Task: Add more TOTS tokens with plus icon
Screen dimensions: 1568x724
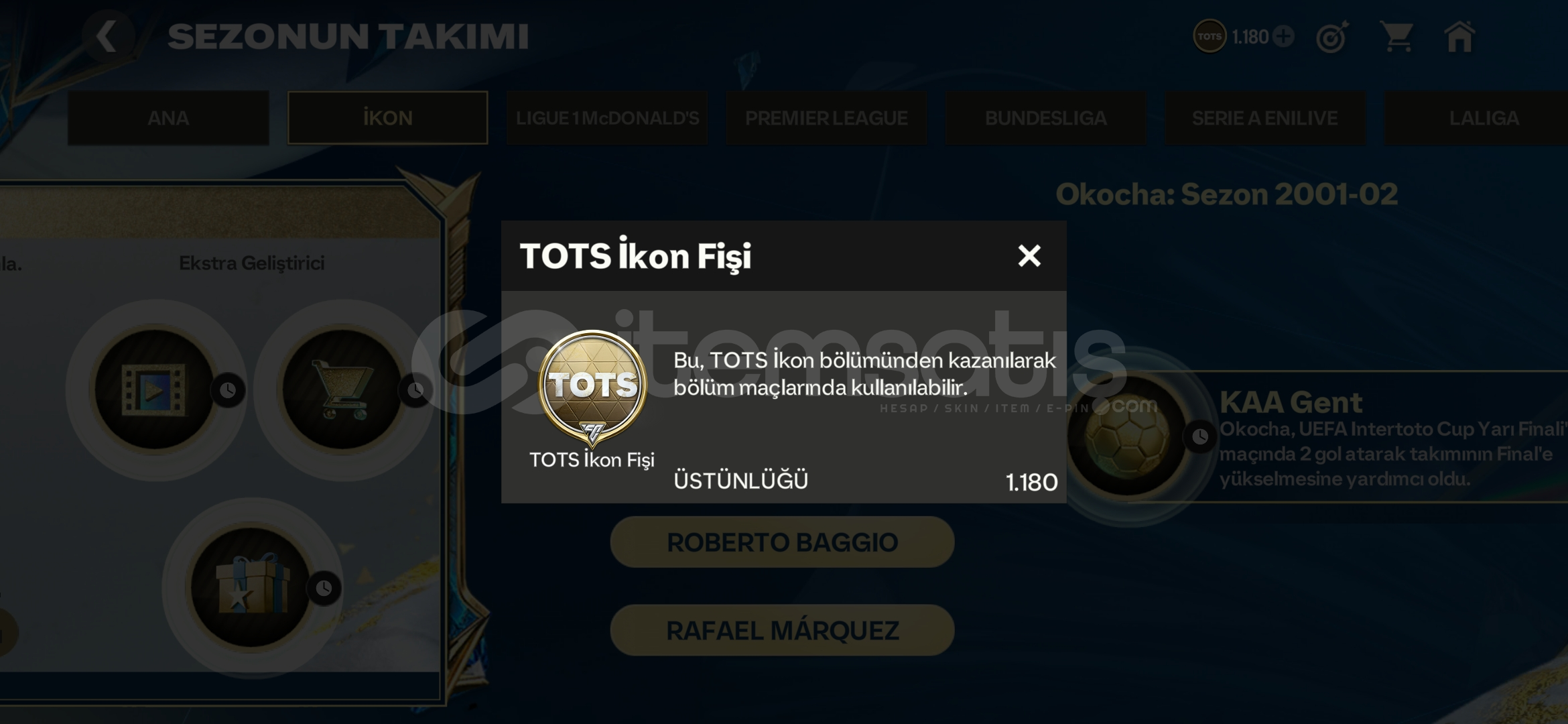Action: 1283,36
